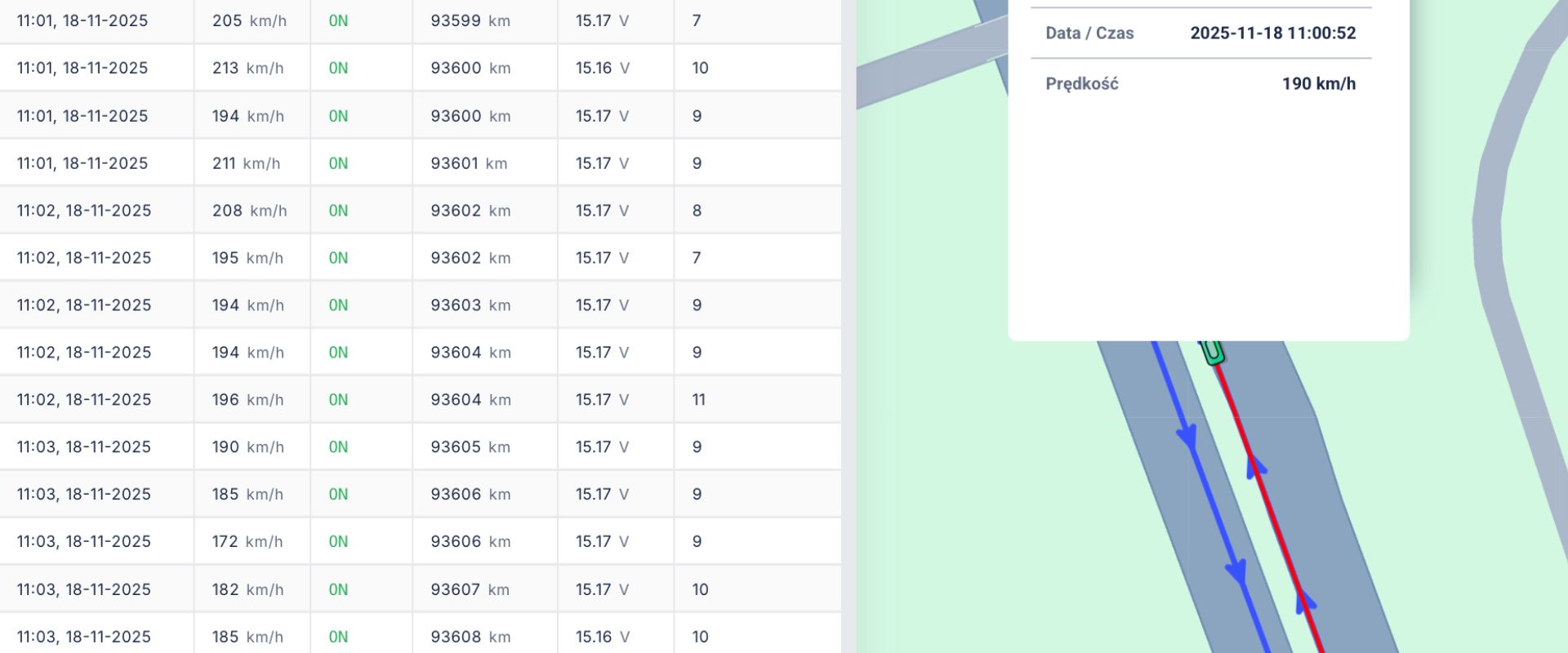
Task: Click the Prędkość 190 km/h value in popup
Action: coord(1318,84)
